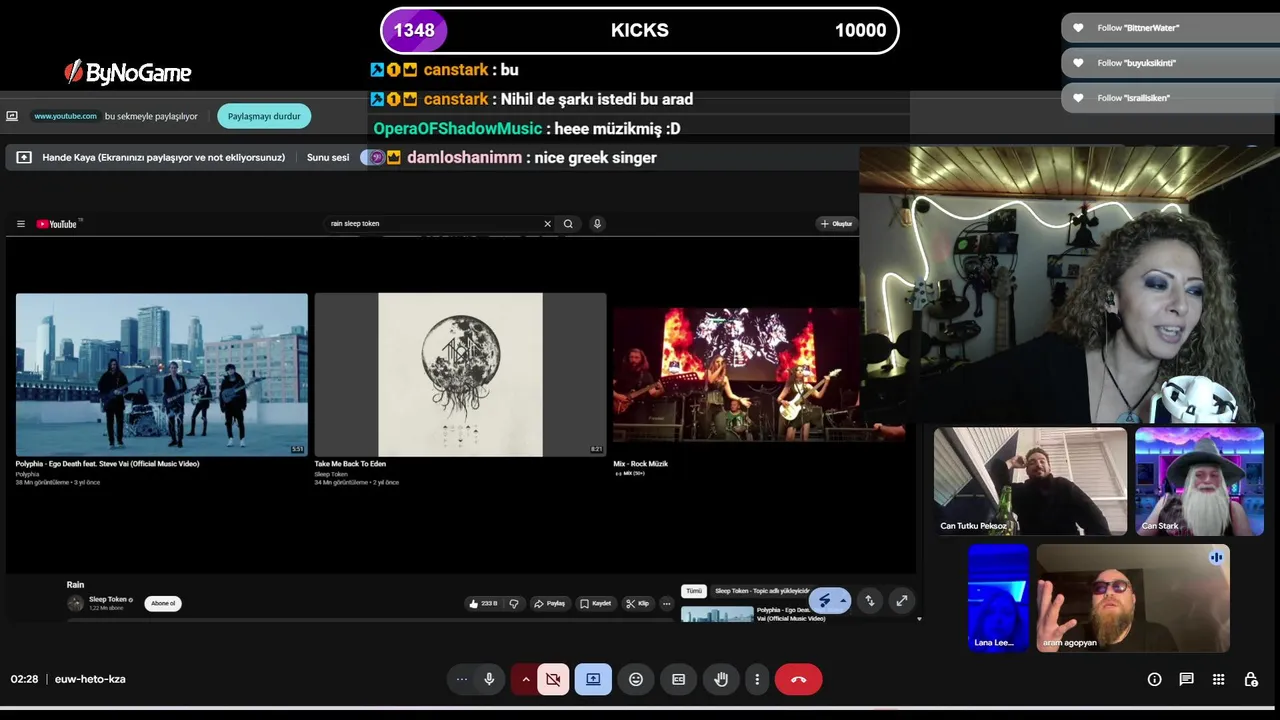Click the Sleep Token channel name
This screenshot has height=720, width=1280.
pyautogui.click(x=108, y=599)
